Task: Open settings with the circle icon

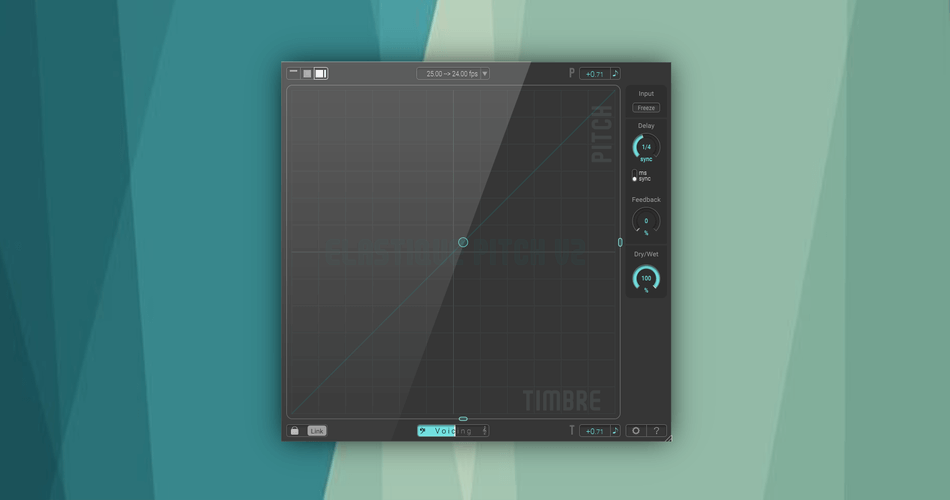Action: [x=636, y=431]
